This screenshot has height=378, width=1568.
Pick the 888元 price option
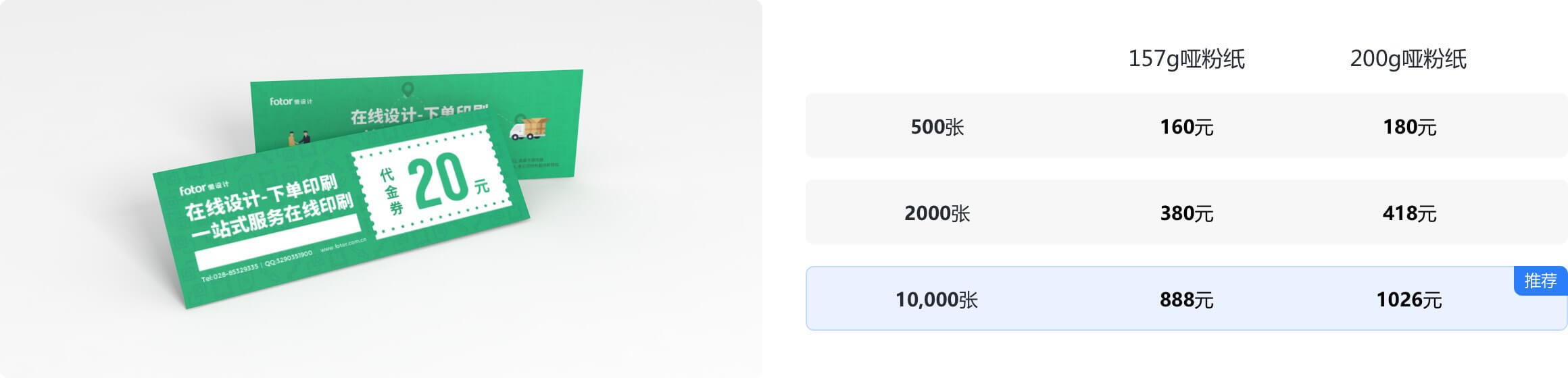tap(1186, 299)
